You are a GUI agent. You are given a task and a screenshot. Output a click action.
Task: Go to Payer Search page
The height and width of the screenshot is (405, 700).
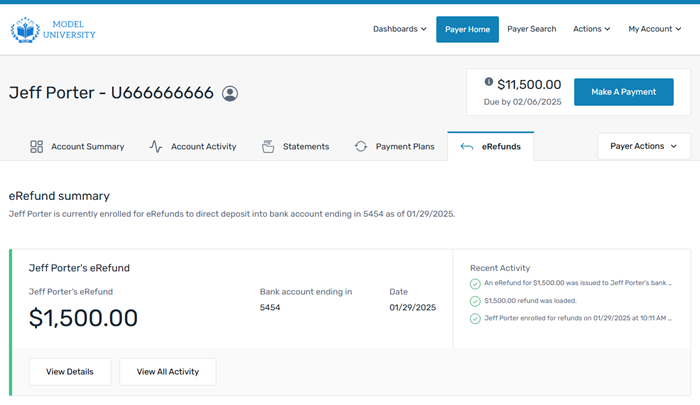pyautogui.click(x=531, y=29)
